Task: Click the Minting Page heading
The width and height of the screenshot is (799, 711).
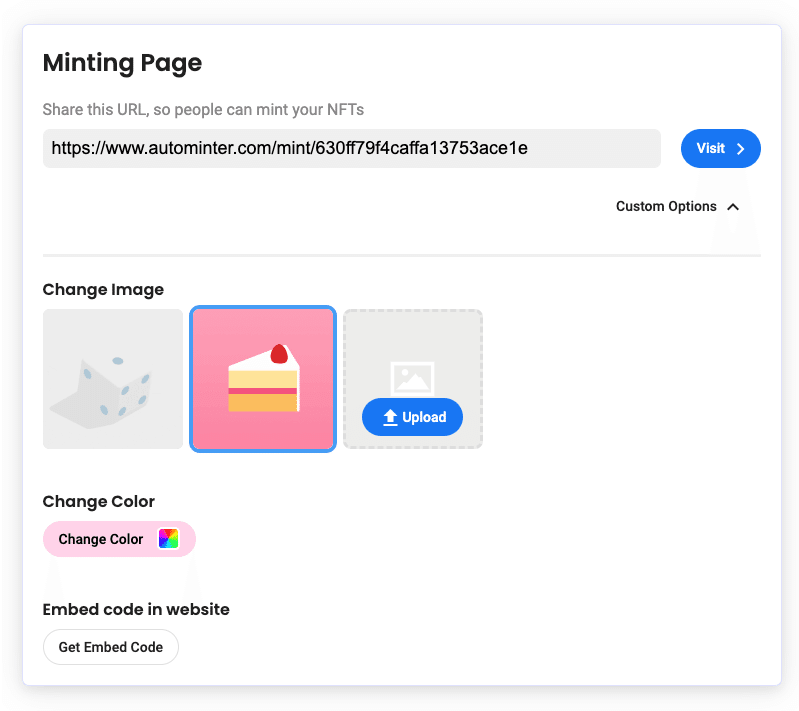Action: pyautogui.click(x=122, y=63)
